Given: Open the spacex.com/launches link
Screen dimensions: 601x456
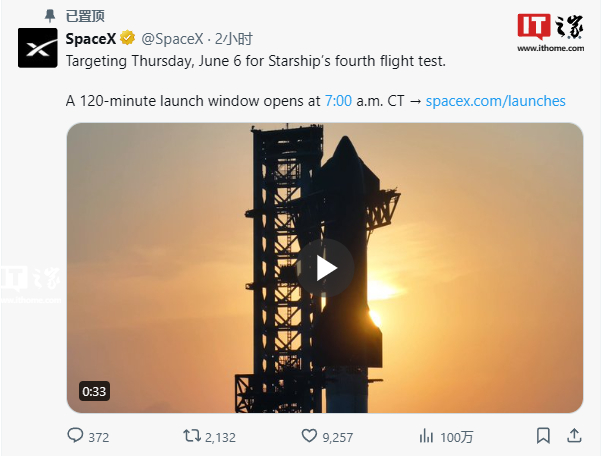Looking at the screenshot, I should (503, 101).
